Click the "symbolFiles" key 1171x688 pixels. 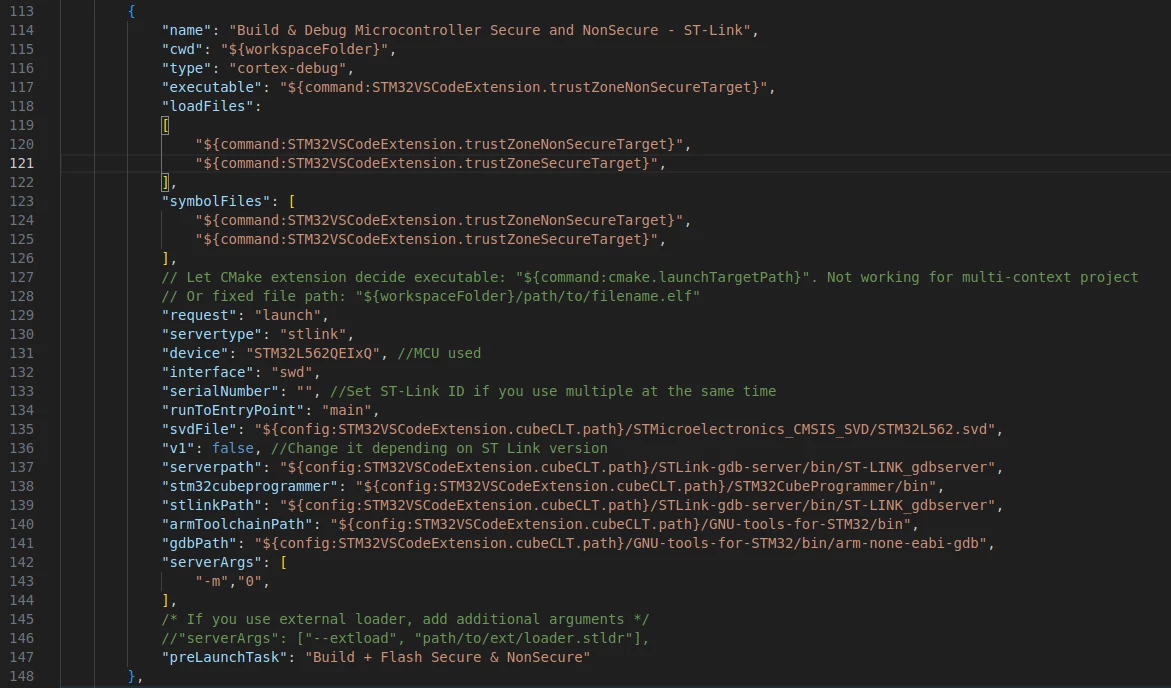[217, 201]
